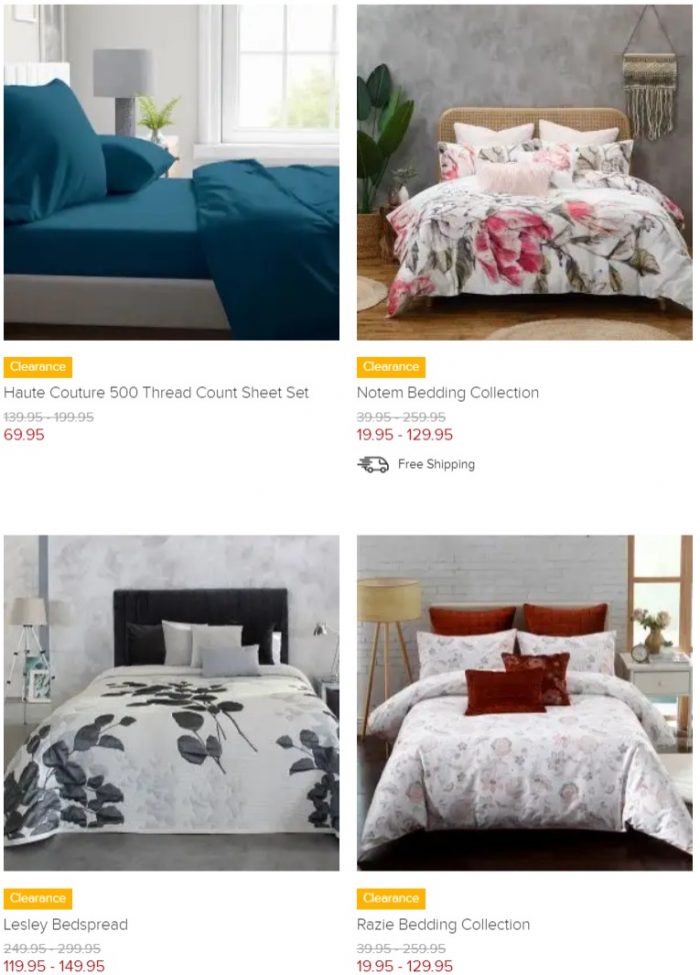Click the Razie 19.95 - 129.95 sale price

click(x=405, y=966)
